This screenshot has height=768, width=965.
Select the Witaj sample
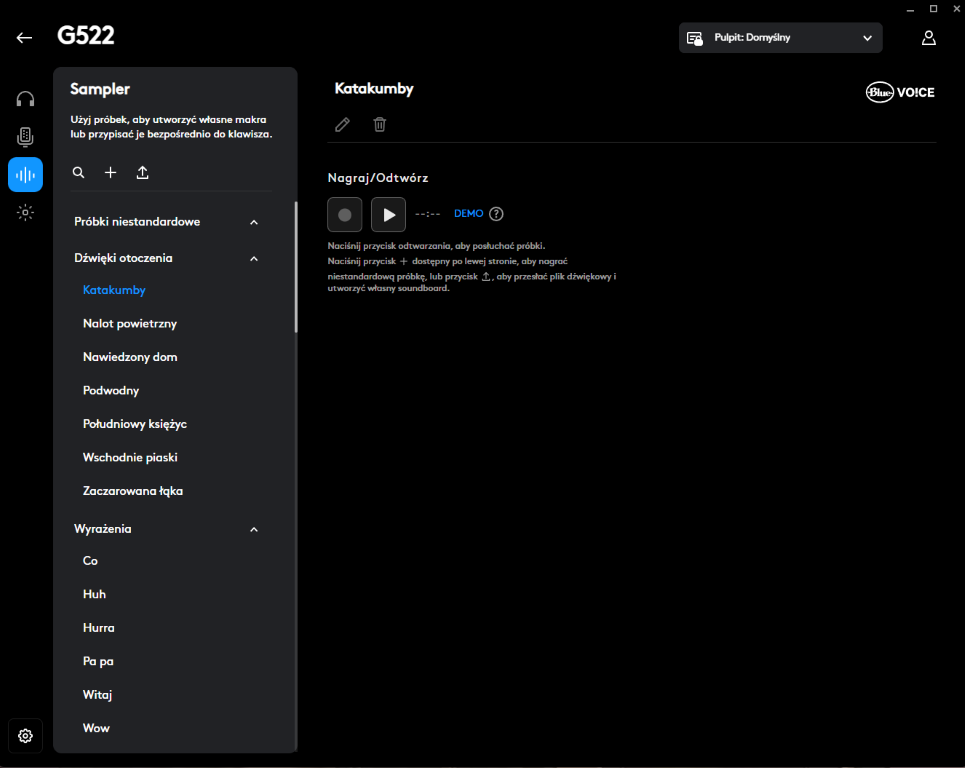(x=96, y=694)
